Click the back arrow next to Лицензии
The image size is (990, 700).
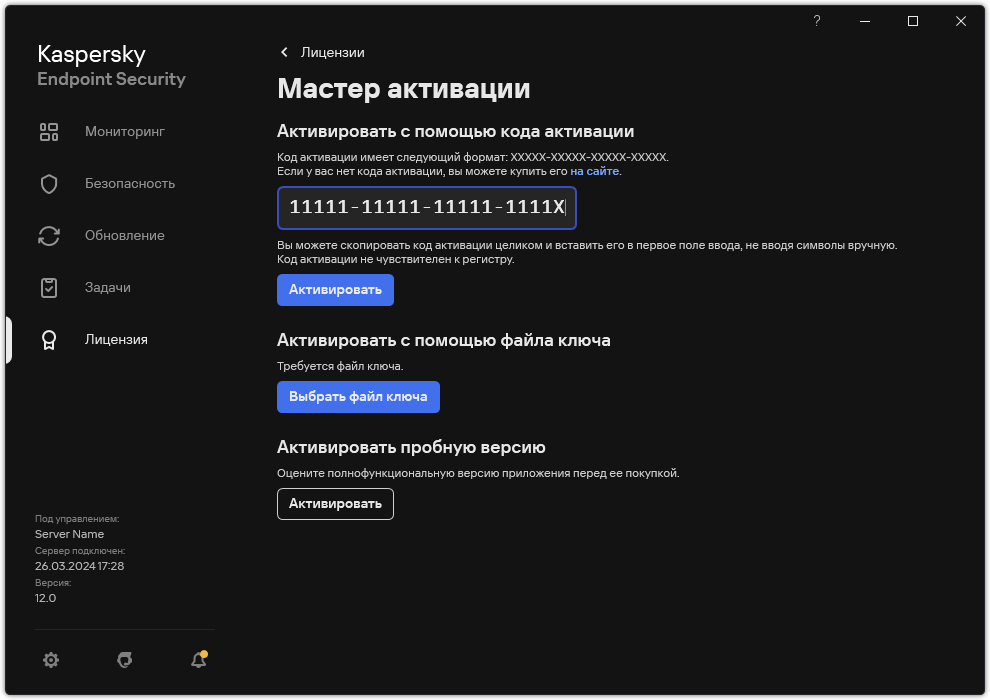284,52
